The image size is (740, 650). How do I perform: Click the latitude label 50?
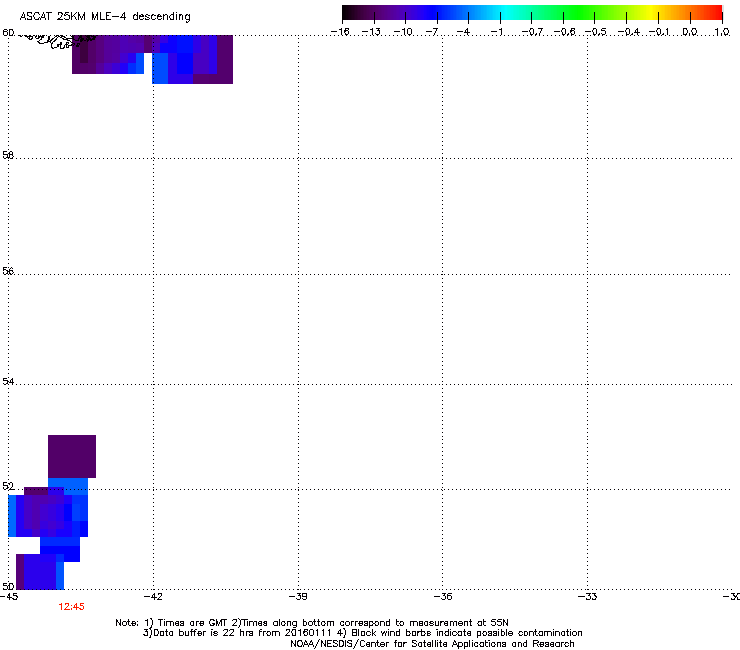tap(8, 586)
